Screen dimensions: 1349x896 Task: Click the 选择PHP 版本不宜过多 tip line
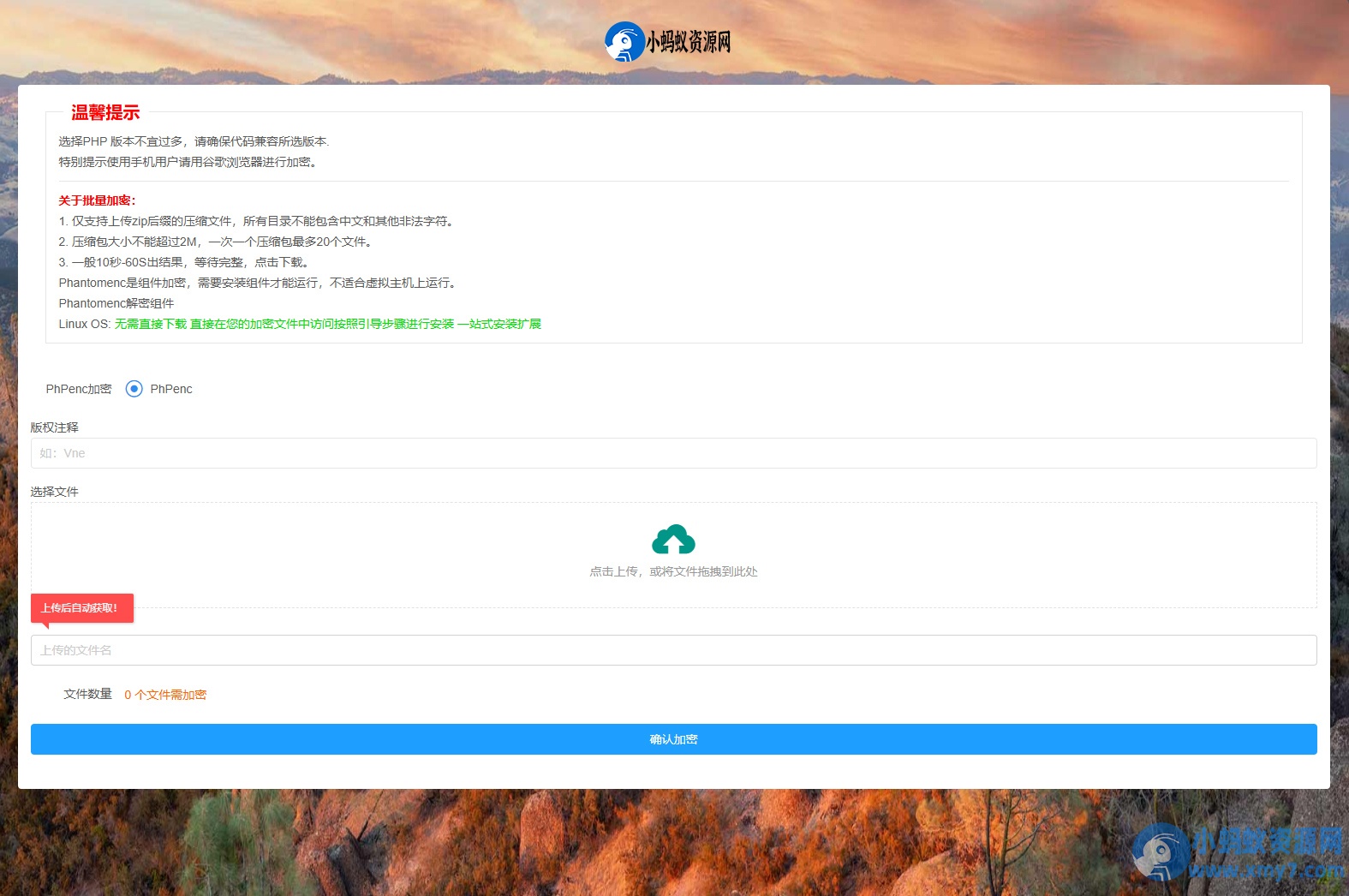click(194, 141)
